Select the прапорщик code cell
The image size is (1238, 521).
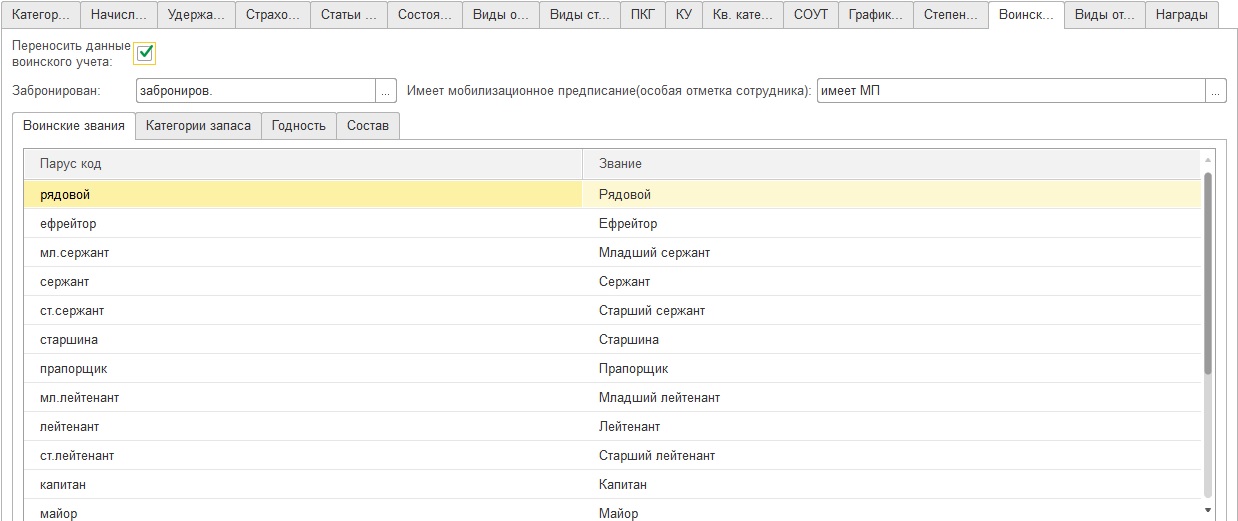pos(303,369)
